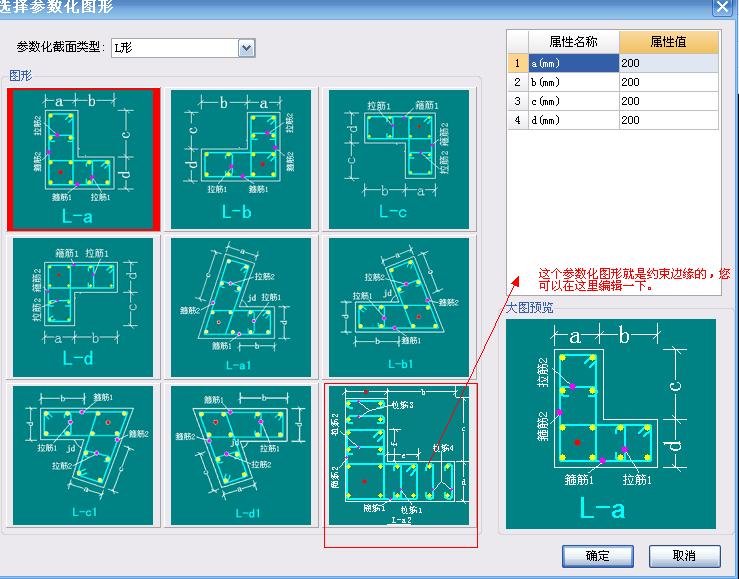The height and width of the screenshot is (579, 739).
Task: Choose the L-b section shape thumbnail
Action: (241, 159)
